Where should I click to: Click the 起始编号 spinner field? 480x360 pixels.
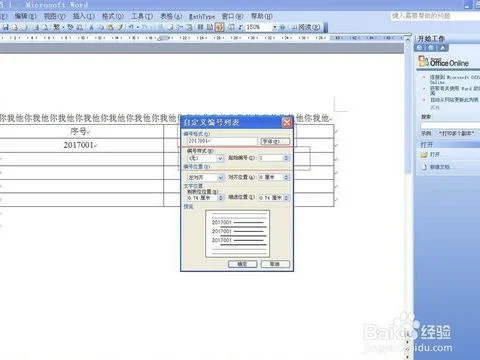(273, 158)
